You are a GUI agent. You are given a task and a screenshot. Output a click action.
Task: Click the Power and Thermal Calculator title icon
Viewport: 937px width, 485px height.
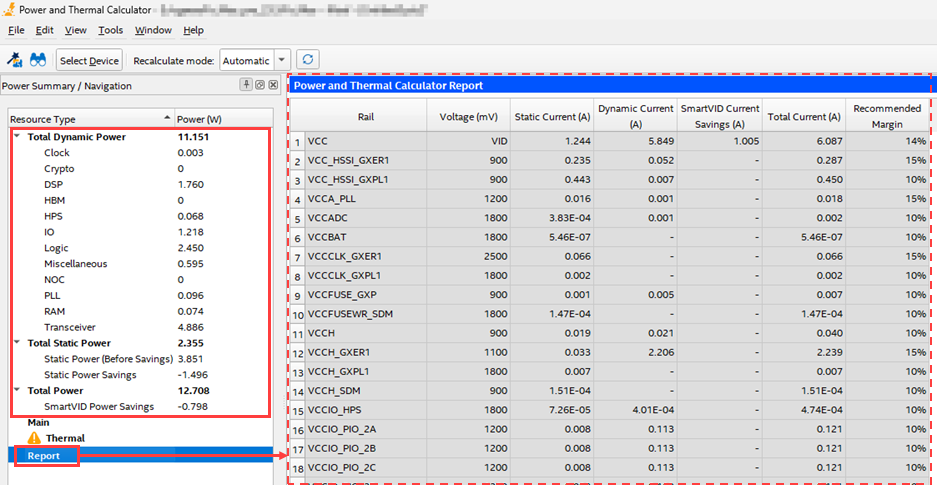10,10
